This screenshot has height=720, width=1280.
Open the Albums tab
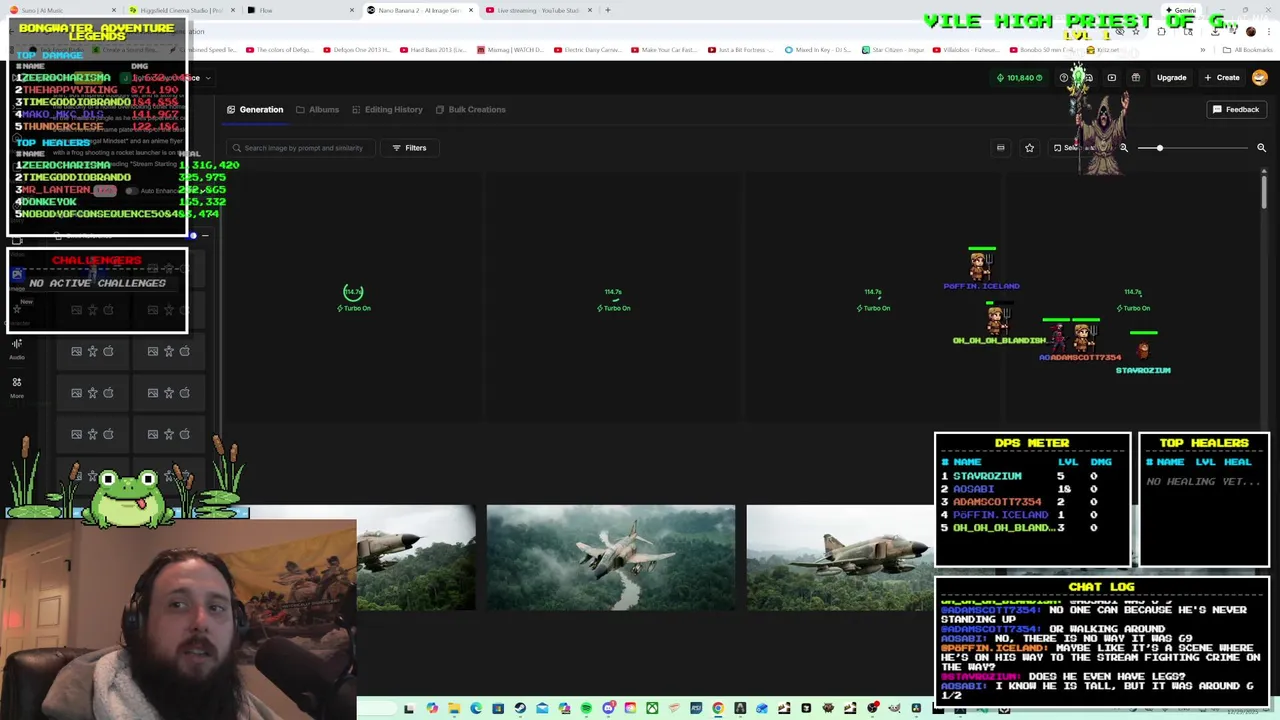click(317, 109)
